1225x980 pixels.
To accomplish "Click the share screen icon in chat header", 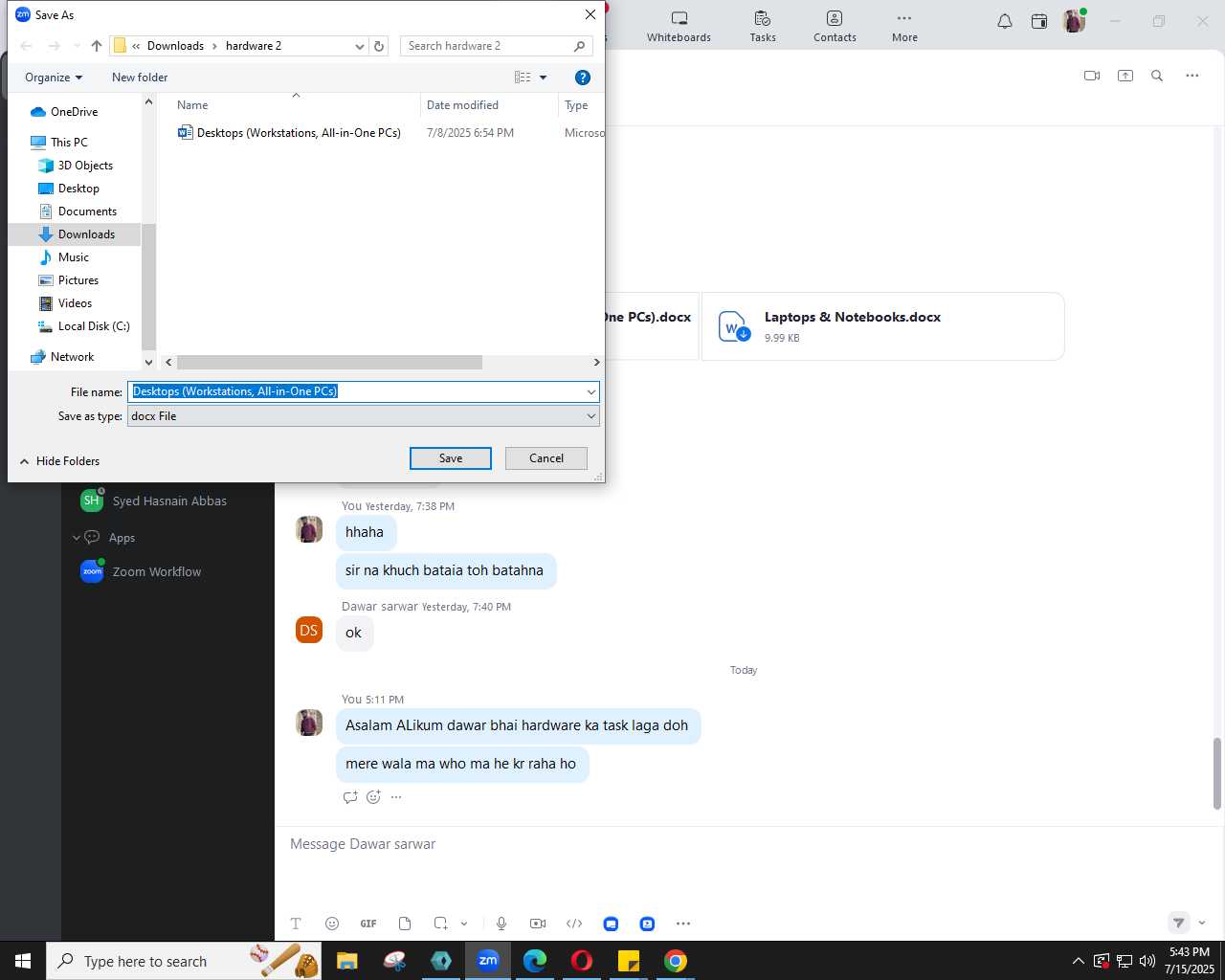I will (1125, 76).
